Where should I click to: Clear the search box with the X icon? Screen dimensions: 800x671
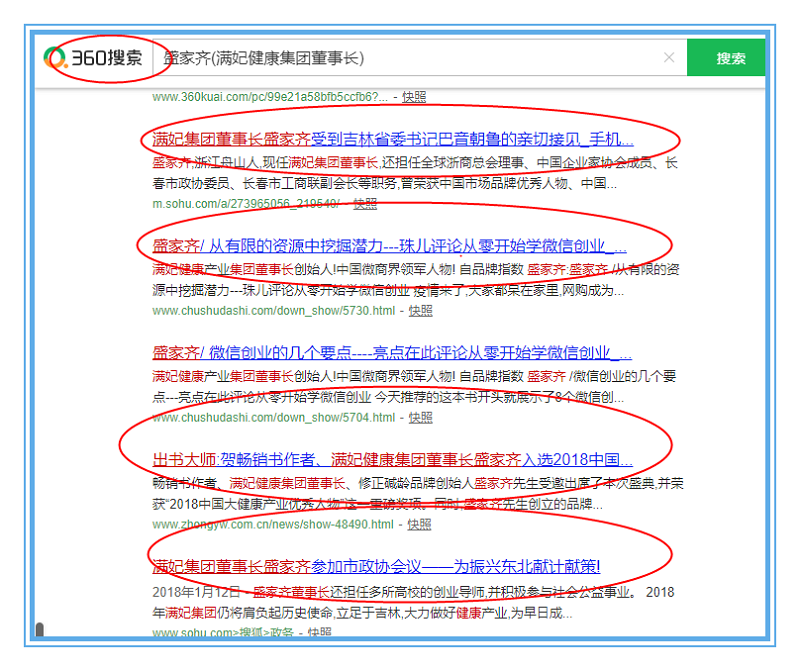[668, 58]
